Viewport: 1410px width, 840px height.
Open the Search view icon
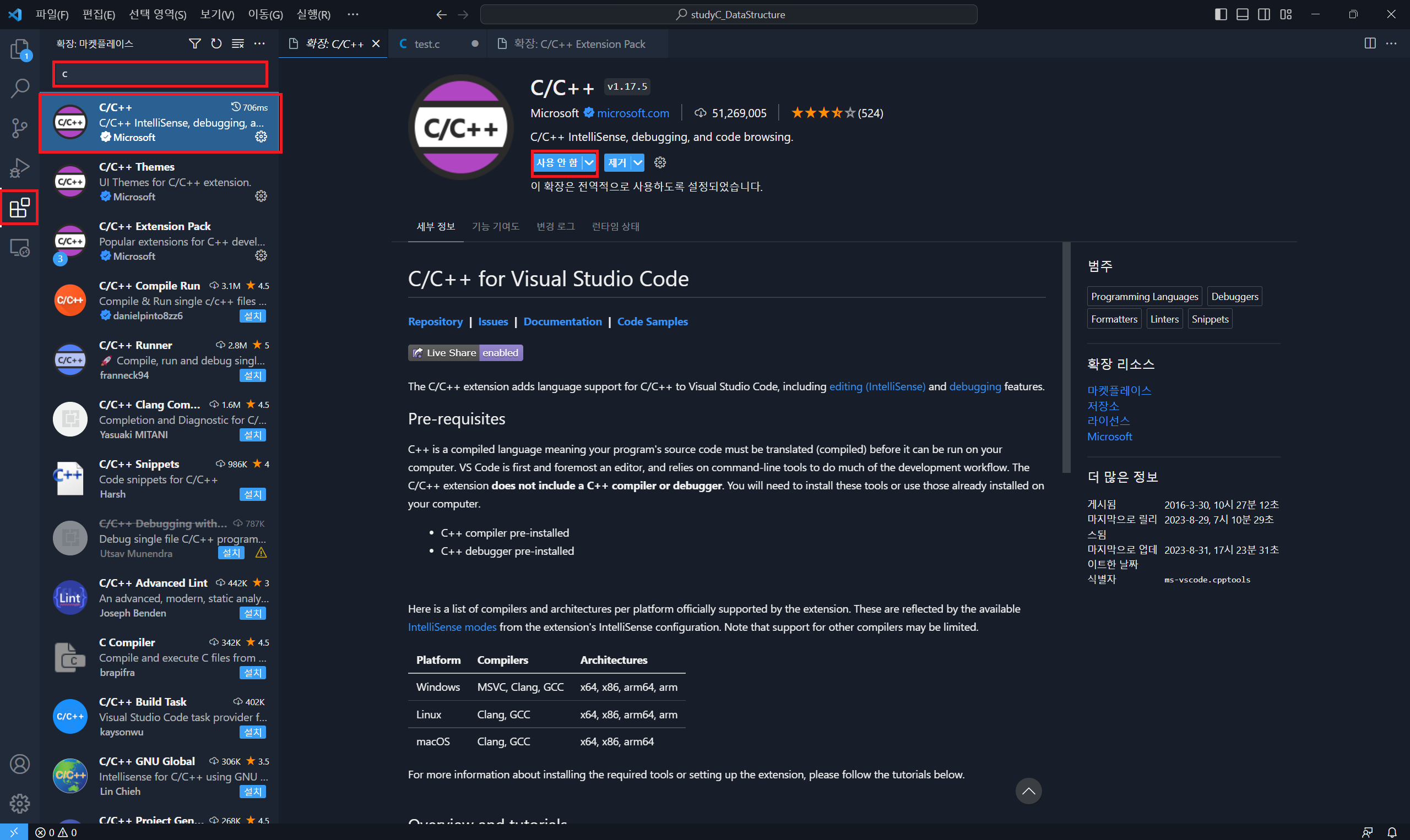coord(20,88)
